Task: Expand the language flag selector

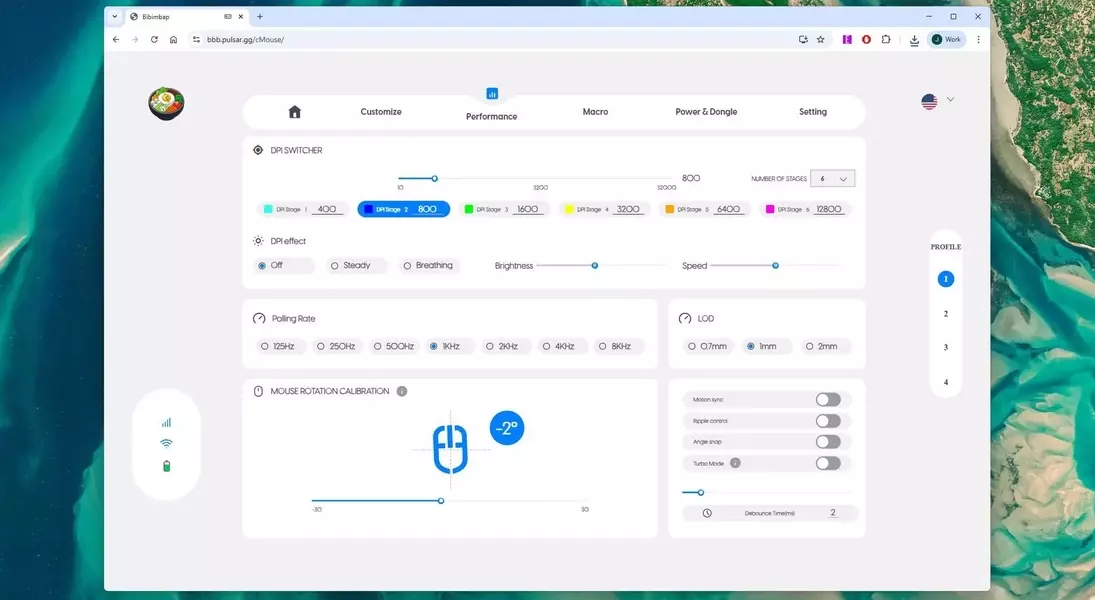Action: [937, 101]
